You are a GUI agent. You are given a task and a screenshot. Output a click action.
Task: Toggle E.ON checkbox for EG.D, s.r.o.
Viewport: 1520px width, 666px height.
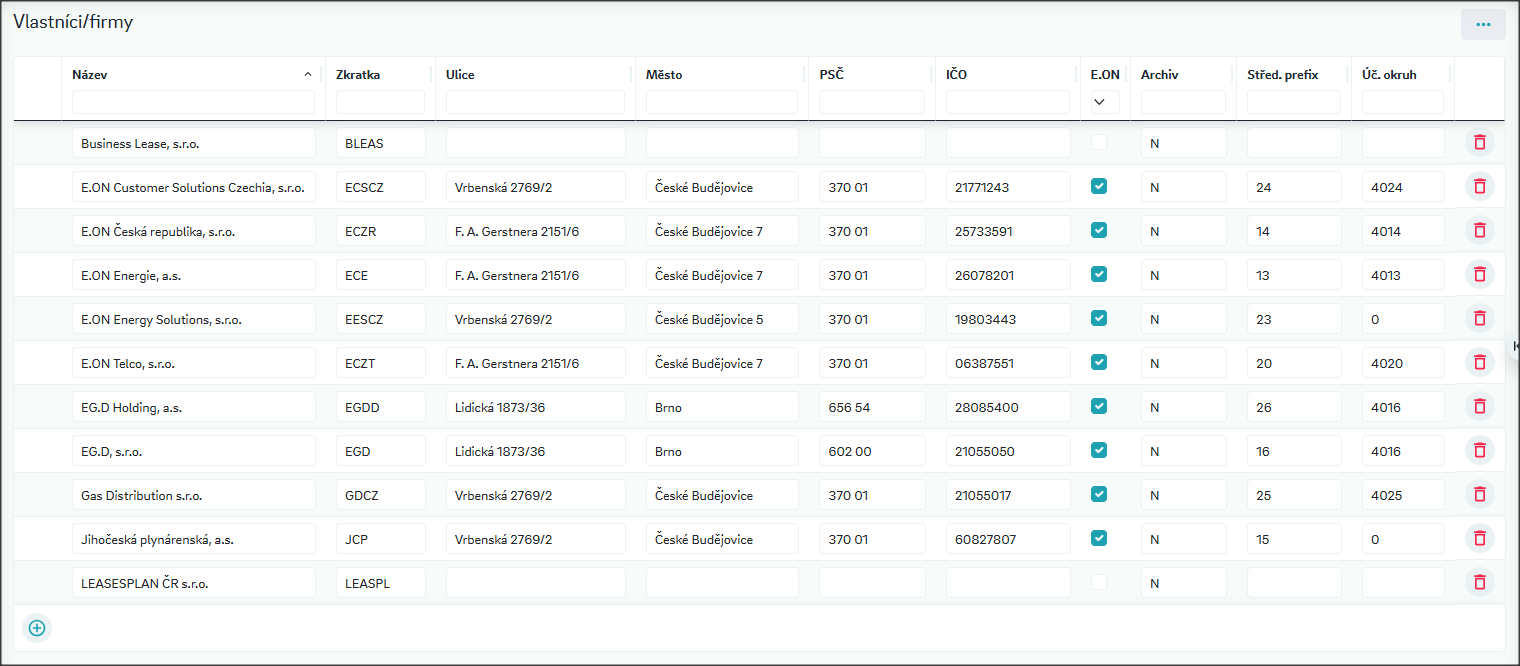pyautogui.click(x=1099, y=450)
